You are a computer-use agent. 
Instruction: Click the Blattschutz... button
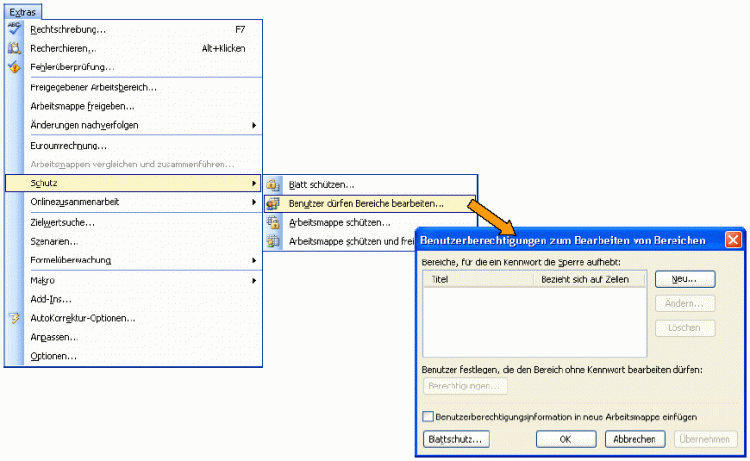[456, 439]
